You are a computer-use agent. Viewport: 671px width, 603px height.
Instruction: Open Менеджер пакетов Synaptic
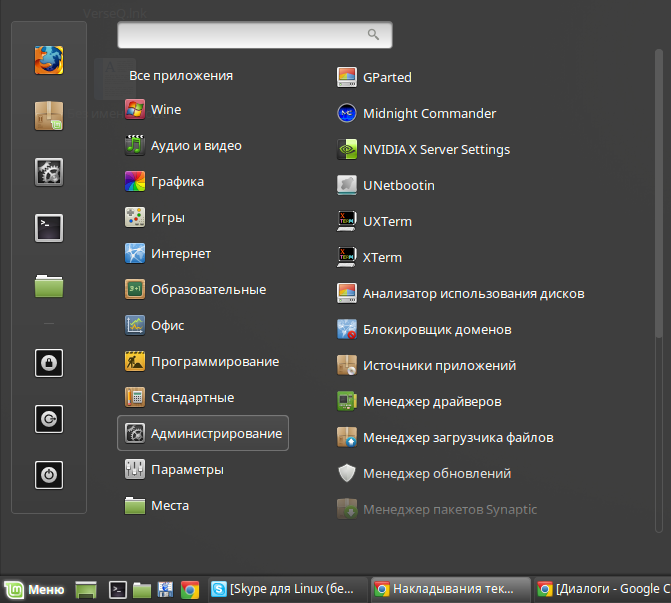[x=437, y=509]
